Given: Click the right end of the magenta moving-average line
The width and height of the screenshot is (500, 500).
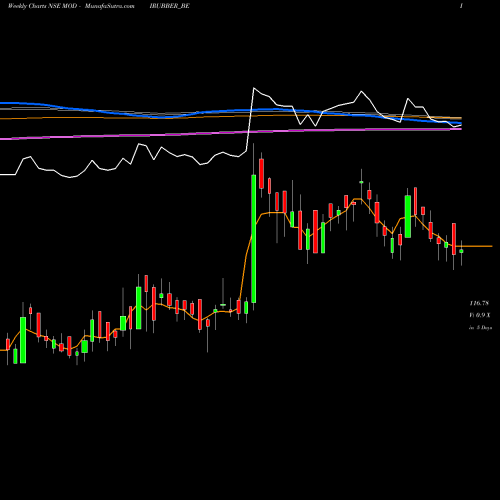Looking at the screenshot, I should (x=460, y=129).
